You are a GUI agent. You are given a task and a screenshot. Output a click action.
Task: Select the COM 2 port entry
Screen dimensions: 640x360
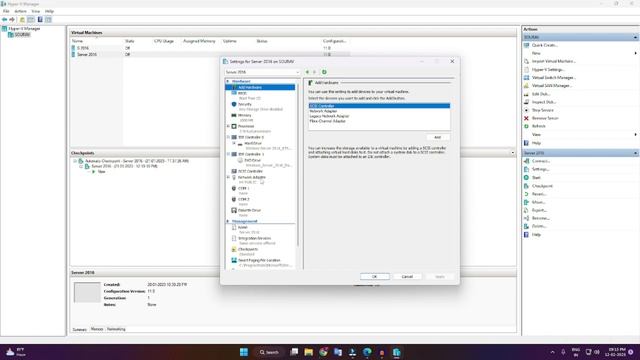click(x=243, y=199)
